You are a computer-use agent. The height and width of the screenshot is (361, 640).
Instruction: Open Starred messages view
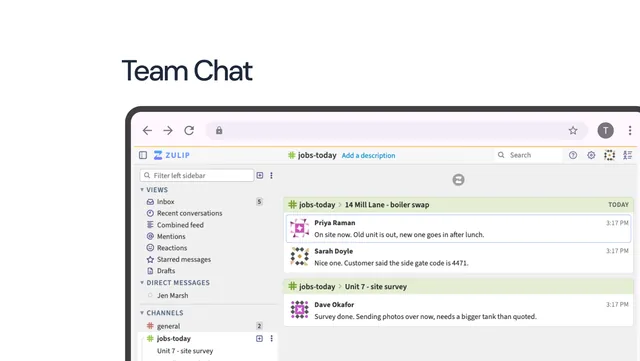pyautogui.click(x=184, y=259)
